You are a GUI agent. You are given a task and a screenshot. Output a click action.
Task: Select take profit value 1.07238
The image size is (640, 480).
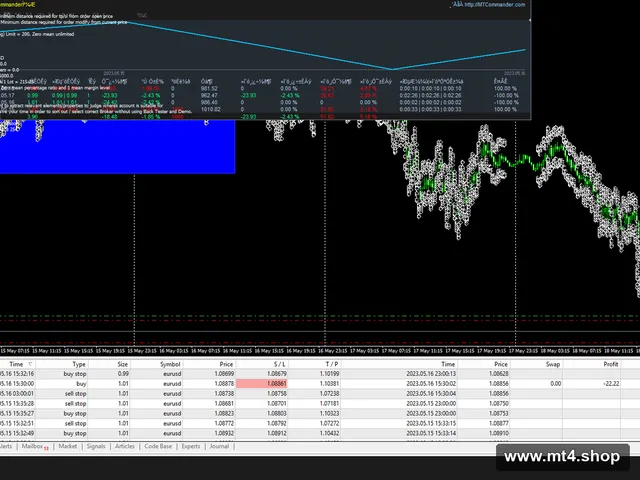click(x=329, y=393)
